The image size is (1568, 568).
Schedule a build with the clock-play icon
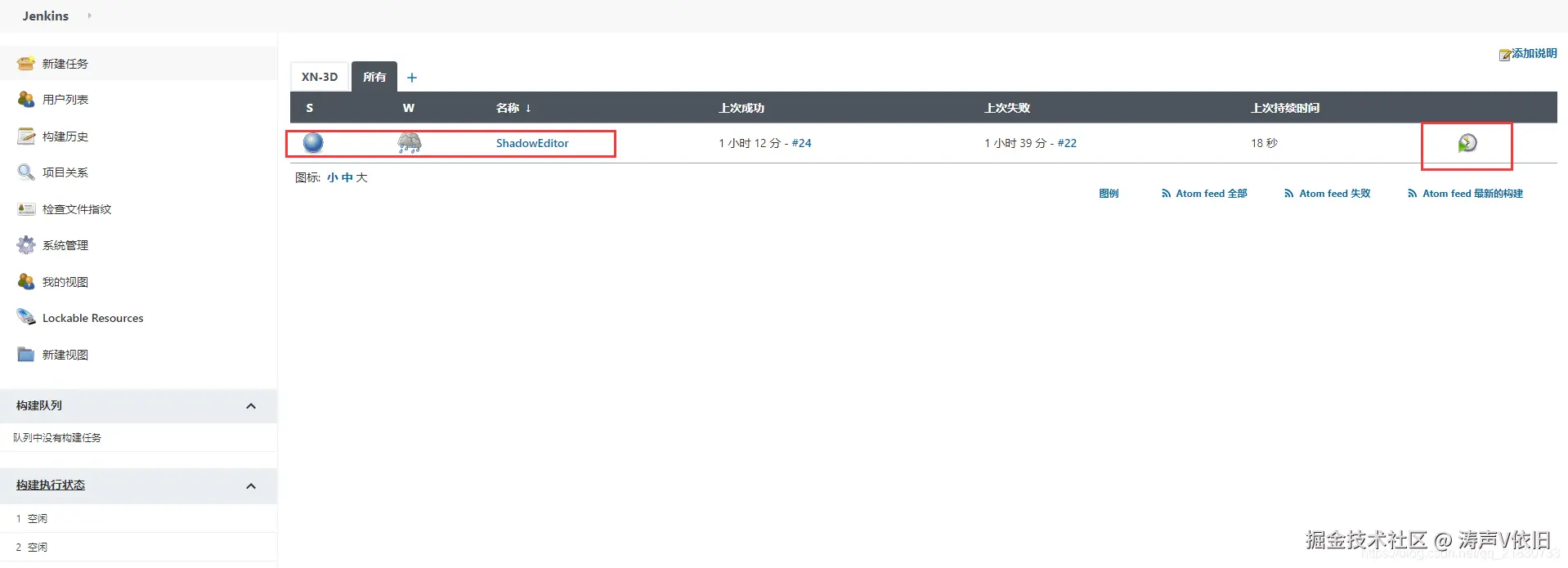coord(1467,143)
